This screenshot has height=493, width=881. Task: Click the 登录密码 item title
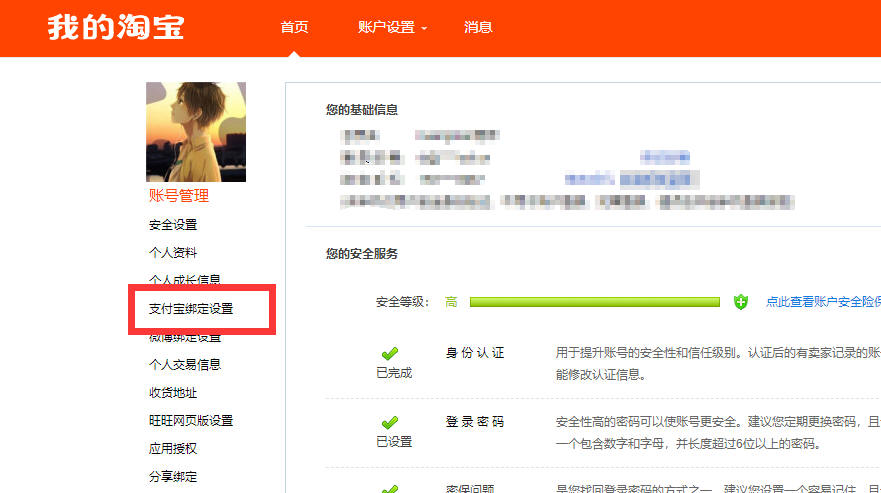pyautogui.click(x=475, y=422)
